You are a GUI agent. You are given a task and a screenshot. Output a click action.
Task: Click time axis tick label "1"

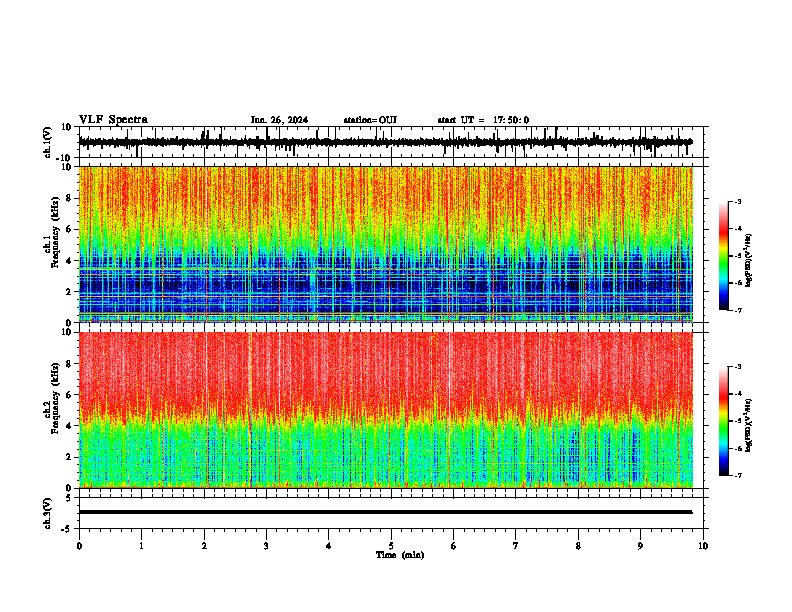click(x=141, y=546)
